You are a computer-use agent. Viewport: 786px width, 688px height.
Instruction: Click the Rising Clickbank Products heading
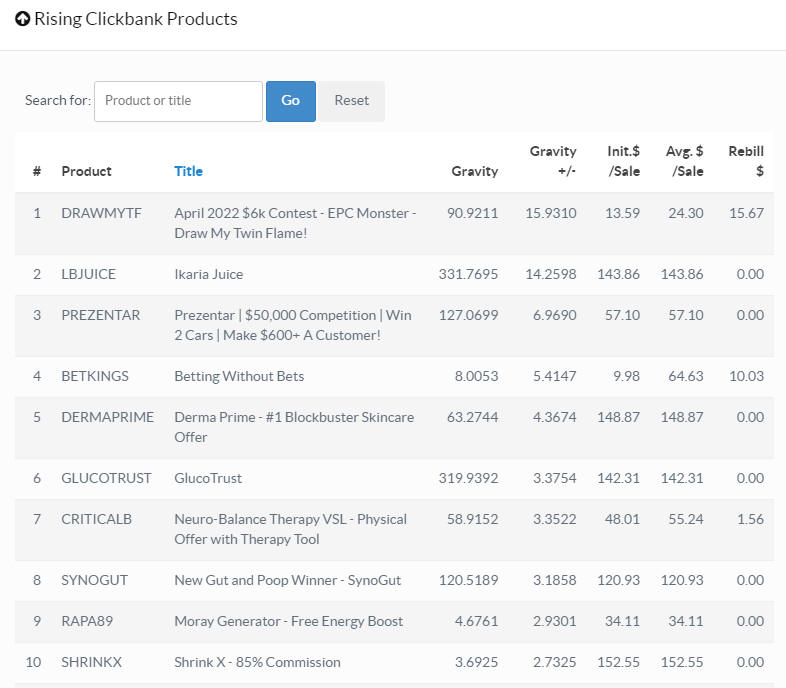pos(136,19)
